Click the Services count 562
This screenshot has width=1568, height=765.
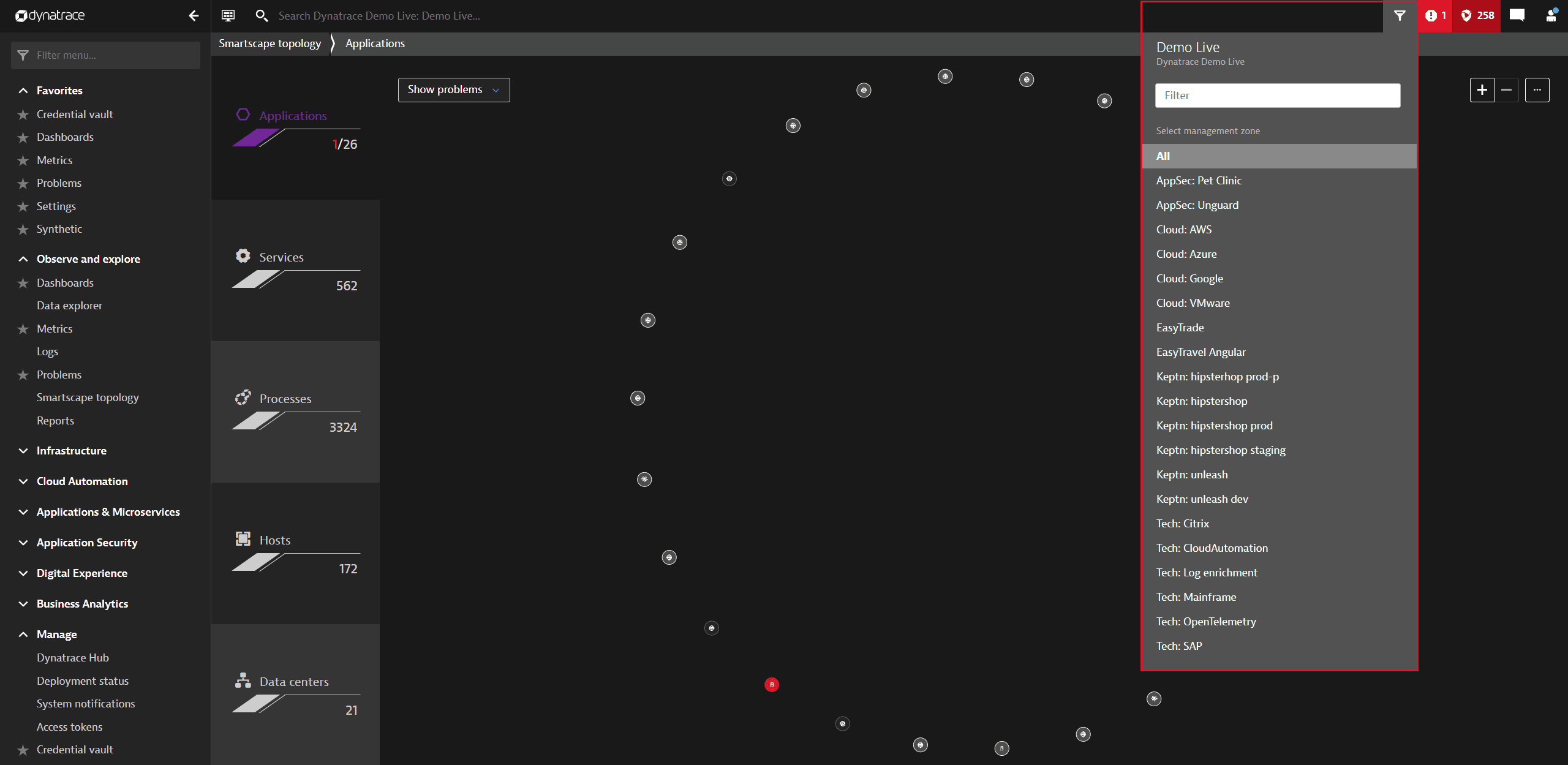coord(347,286)
